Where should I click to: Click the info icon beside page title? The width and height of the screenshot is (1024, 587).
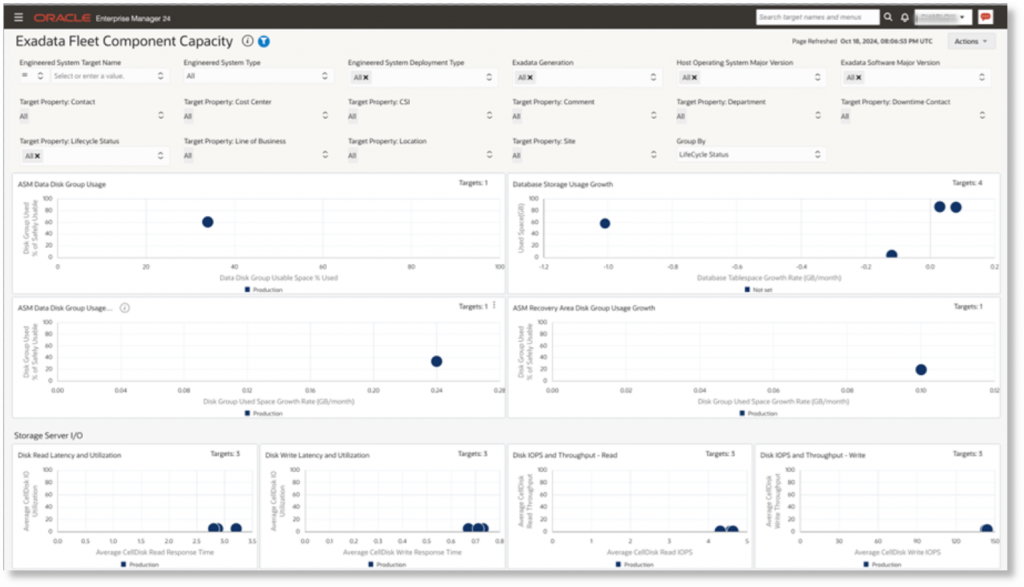[x=248, y=40]
